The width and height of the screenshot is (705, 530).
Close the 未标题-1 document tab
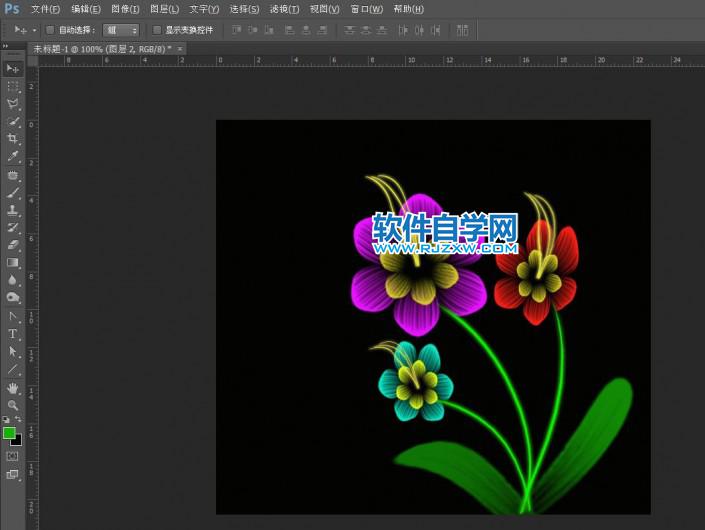[180, 48]
